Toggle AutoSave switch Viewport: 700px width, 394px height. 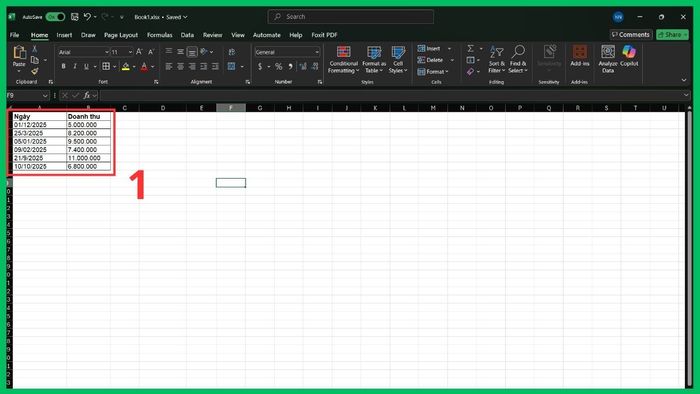tap(55, 17)
